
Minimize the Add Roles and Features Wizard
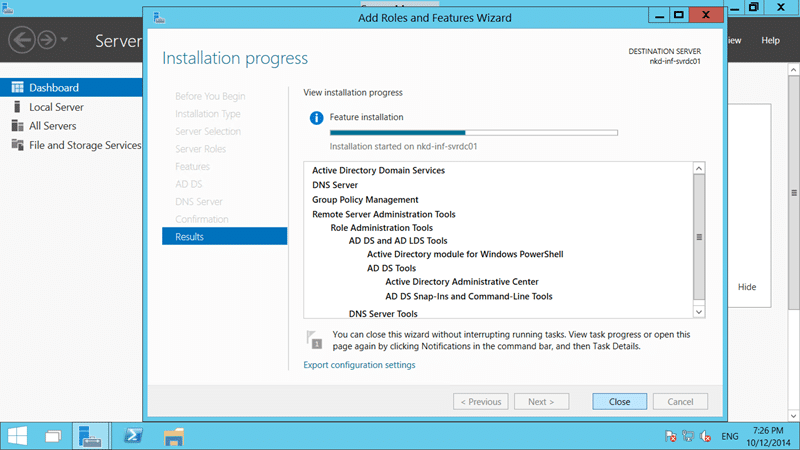(x=659, y=15)
